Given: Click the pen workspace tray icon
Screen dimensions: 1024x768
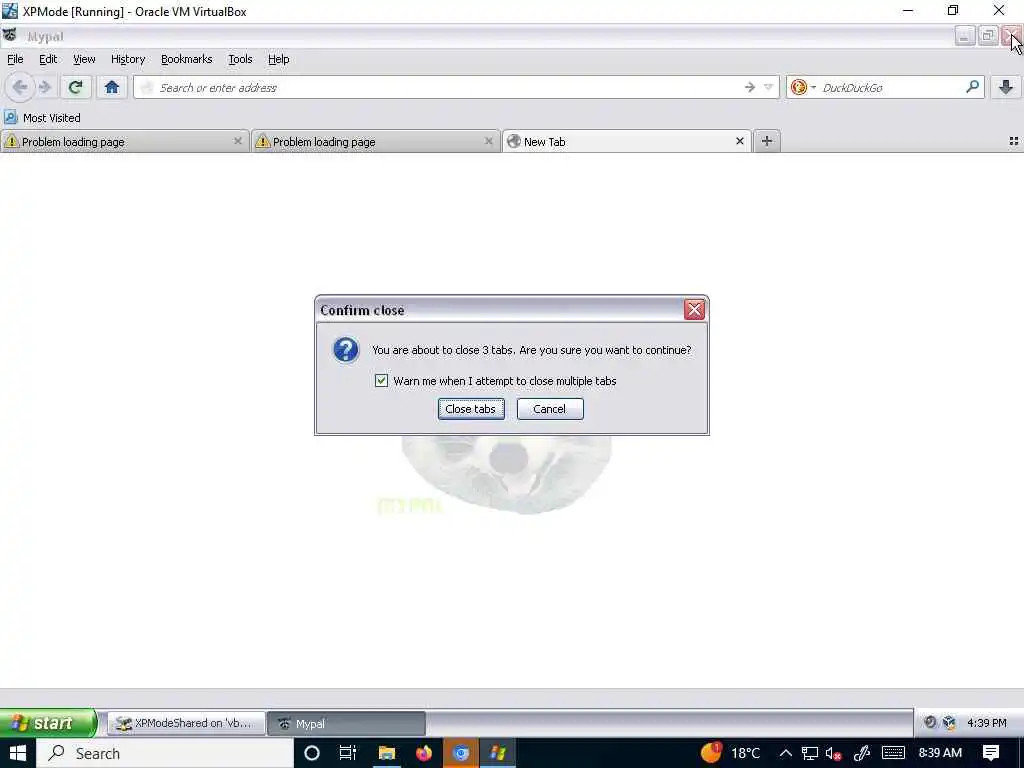Looking at the screenshot, I should [x=862, y=753].
